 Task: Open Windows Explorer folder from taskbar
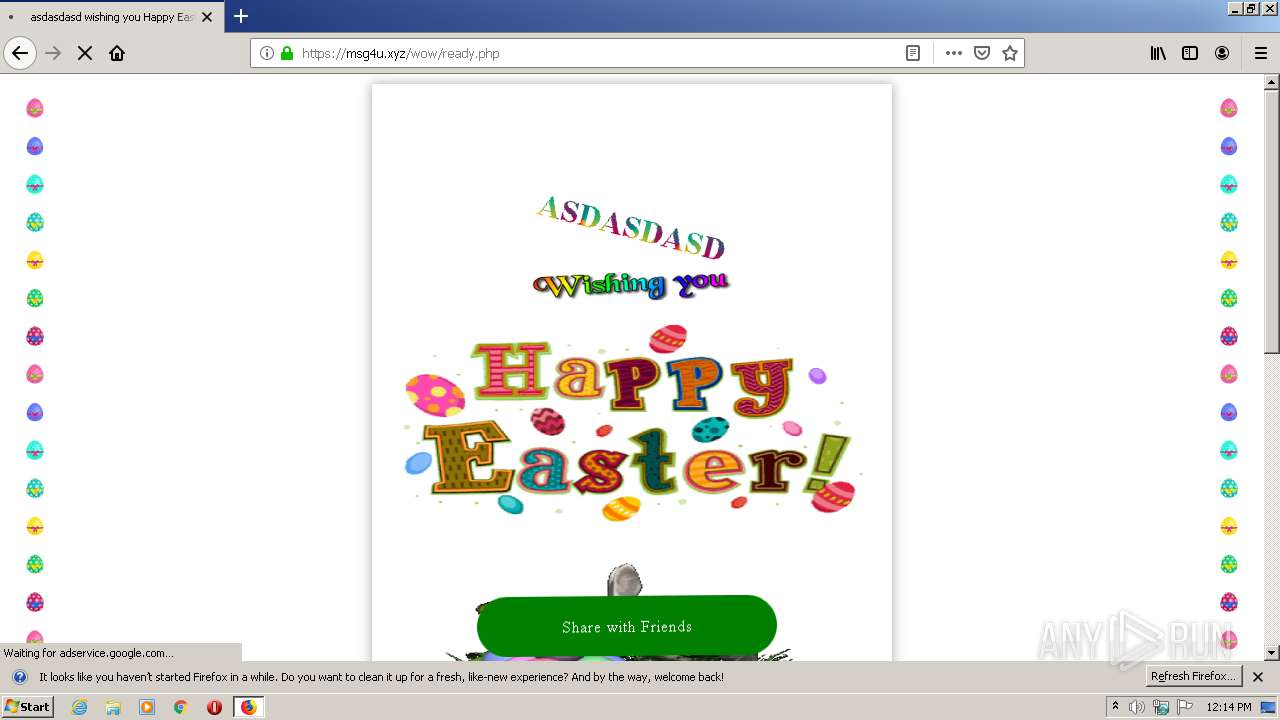click(113, 707)
